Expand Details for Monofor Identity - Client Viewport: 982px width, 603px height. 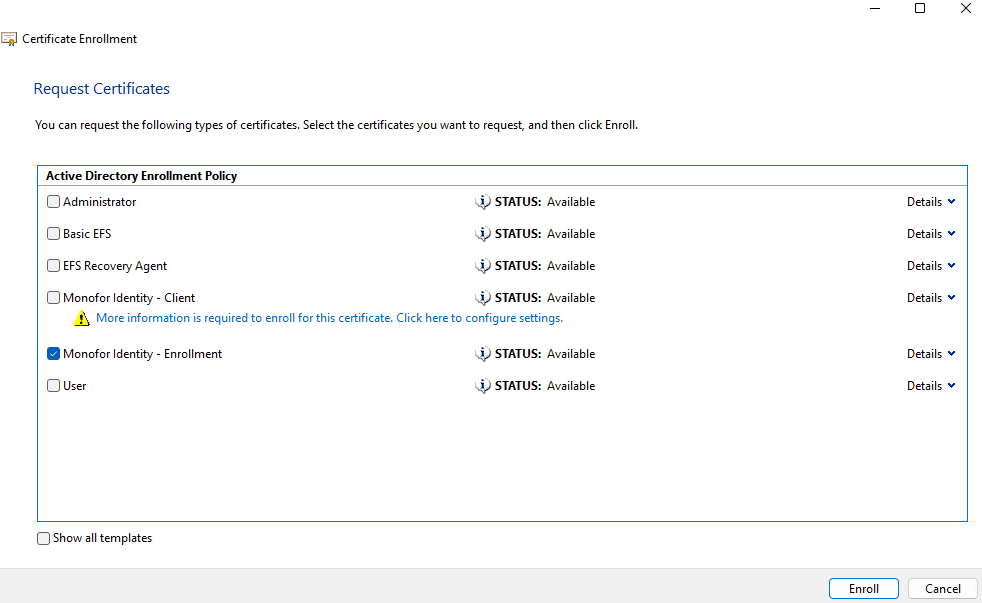tap(931, 298)
